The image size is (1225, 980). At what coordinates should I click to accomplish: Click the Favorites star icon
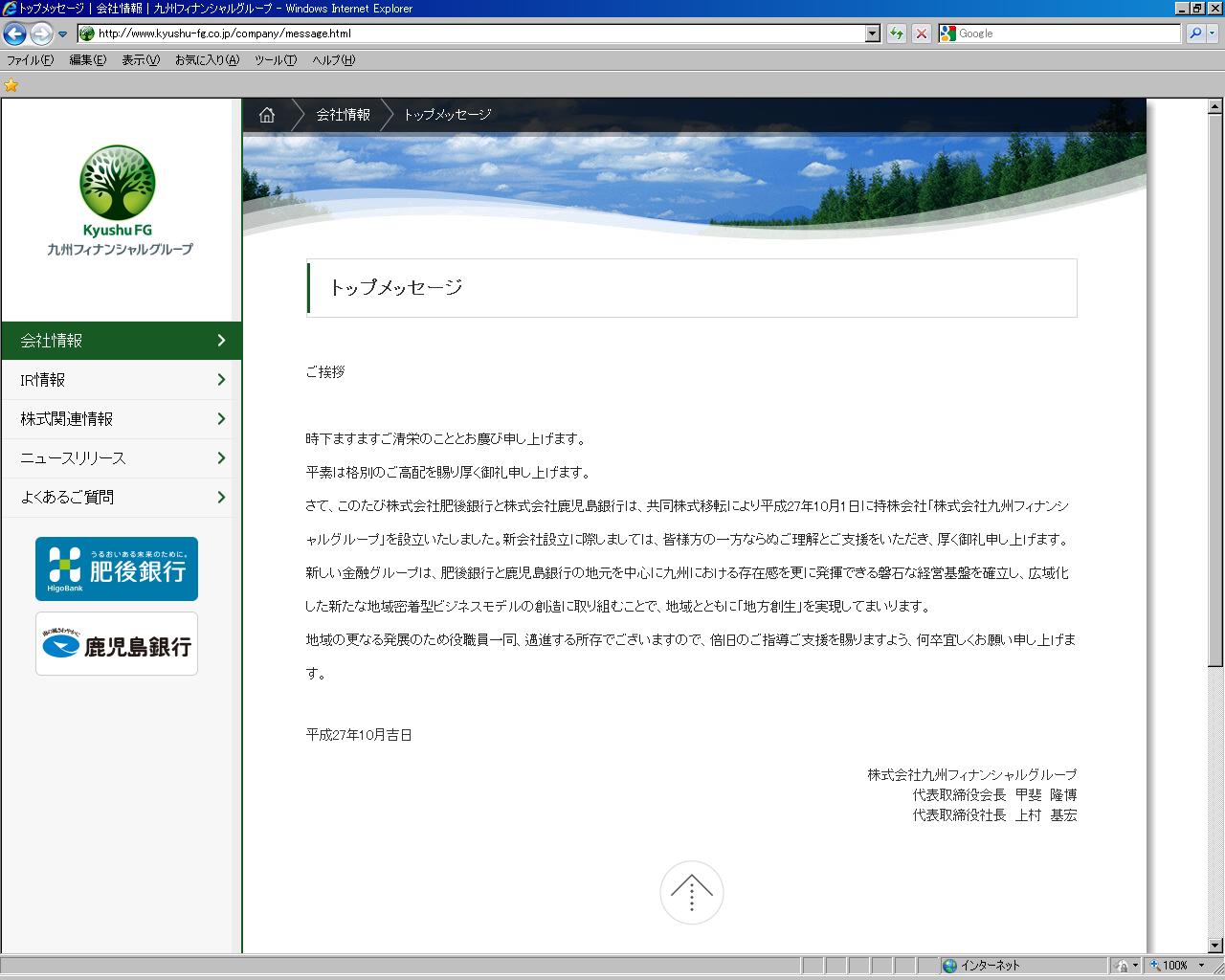pos(11,85)
